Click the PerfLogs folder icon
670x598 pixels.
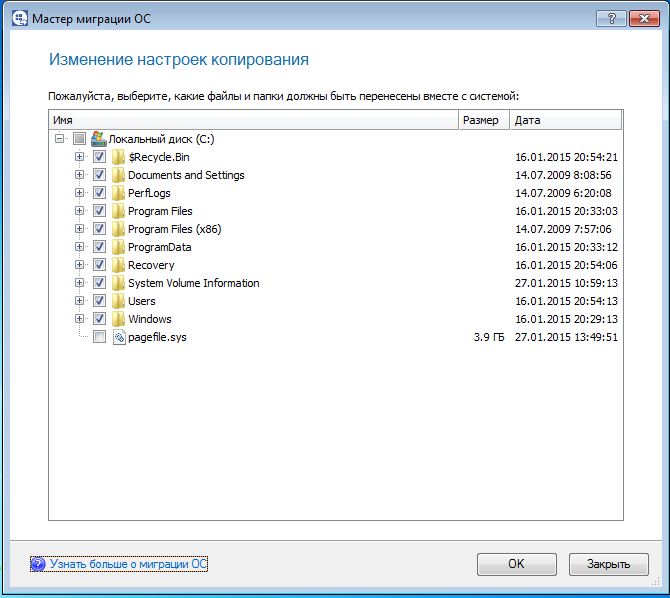pos(118,193)
